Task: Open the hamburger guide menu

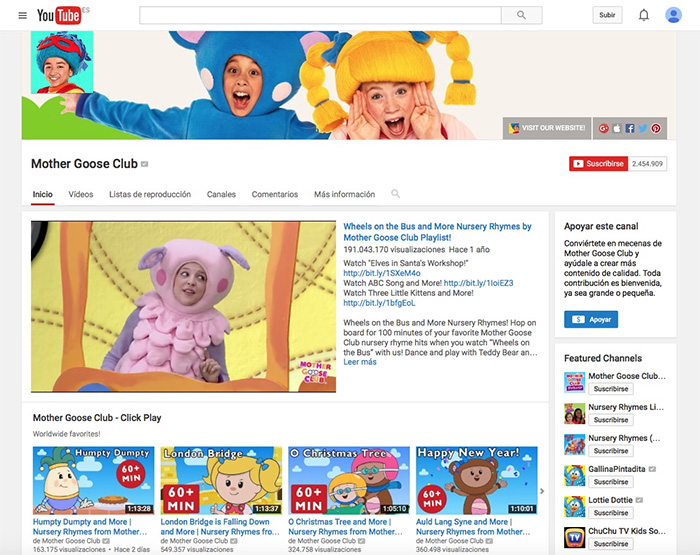Action: point(22,16)
